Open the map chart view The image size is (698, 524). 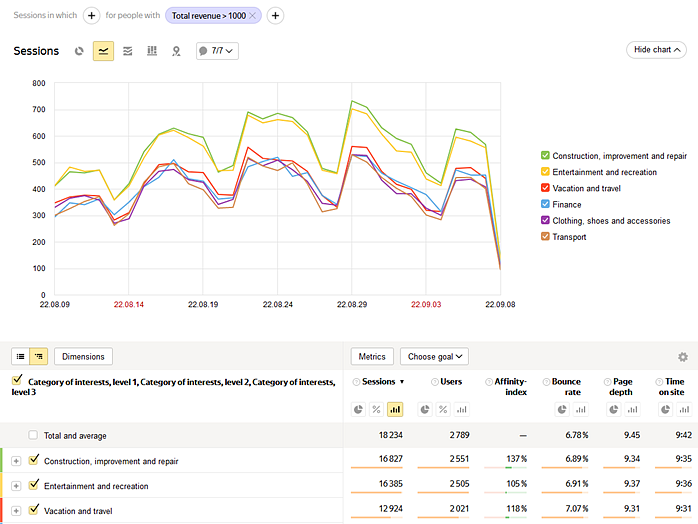(x=176, y=51)
